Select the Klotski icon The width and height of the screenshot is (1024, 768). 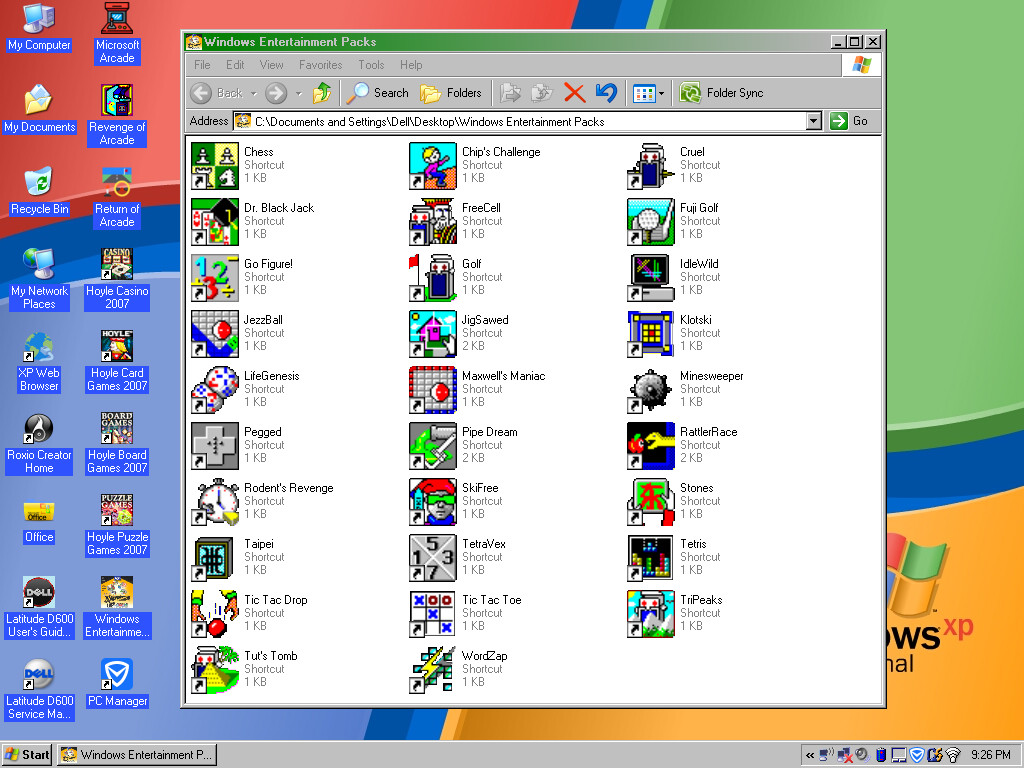pyautogui.click(x=651, y=334)
